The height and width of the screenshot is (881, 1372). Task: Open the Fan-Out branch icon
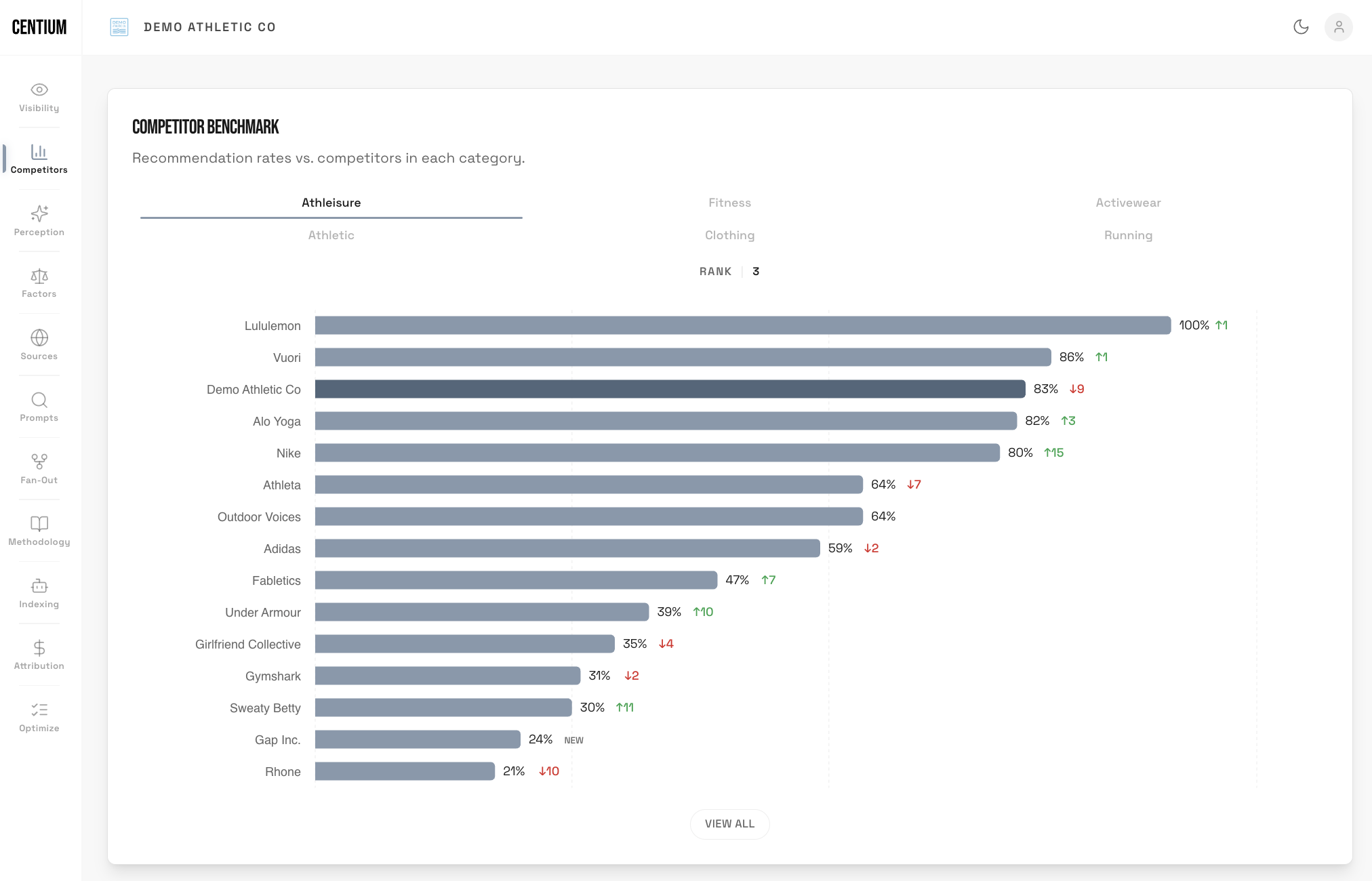(x=39, y=462)
